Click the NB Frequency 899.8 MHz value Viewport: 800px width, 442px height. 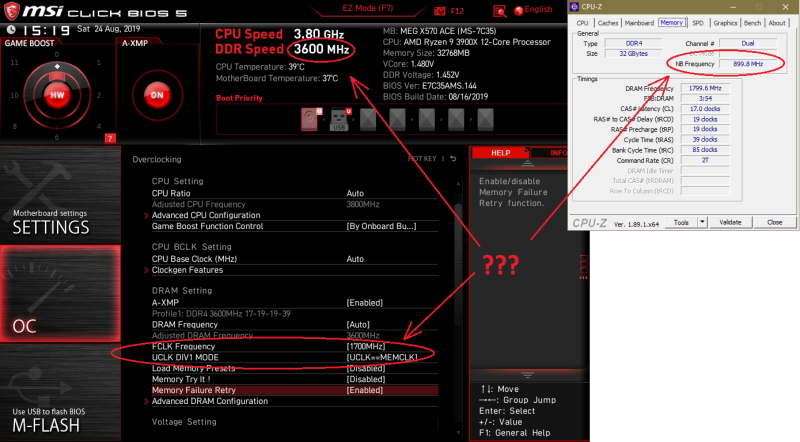748,64
